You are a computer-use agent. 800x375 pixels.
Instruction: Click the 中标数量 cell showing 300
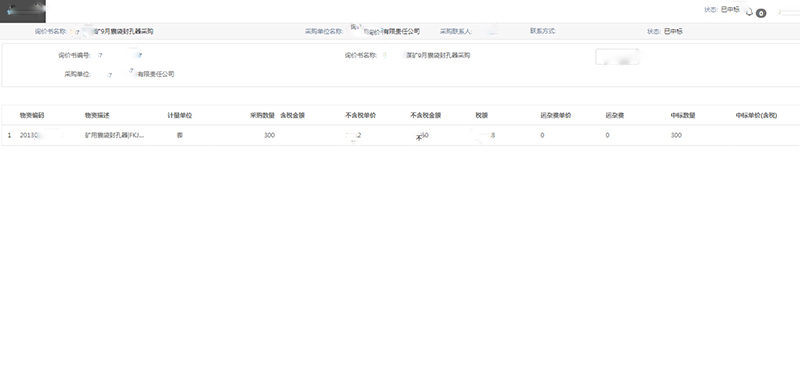[676, 135]
